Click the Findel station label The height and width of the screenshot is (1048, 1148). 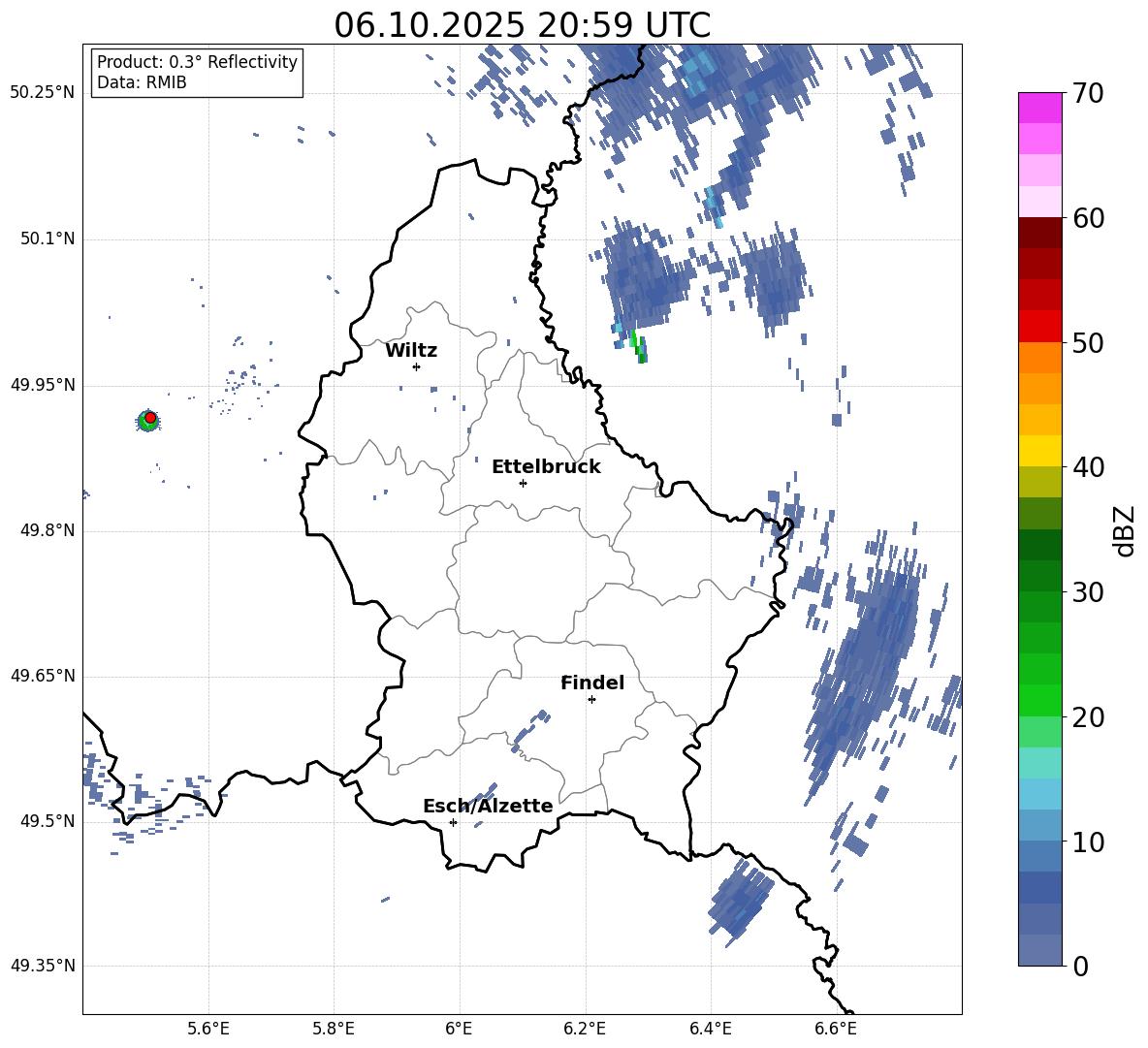592,683
